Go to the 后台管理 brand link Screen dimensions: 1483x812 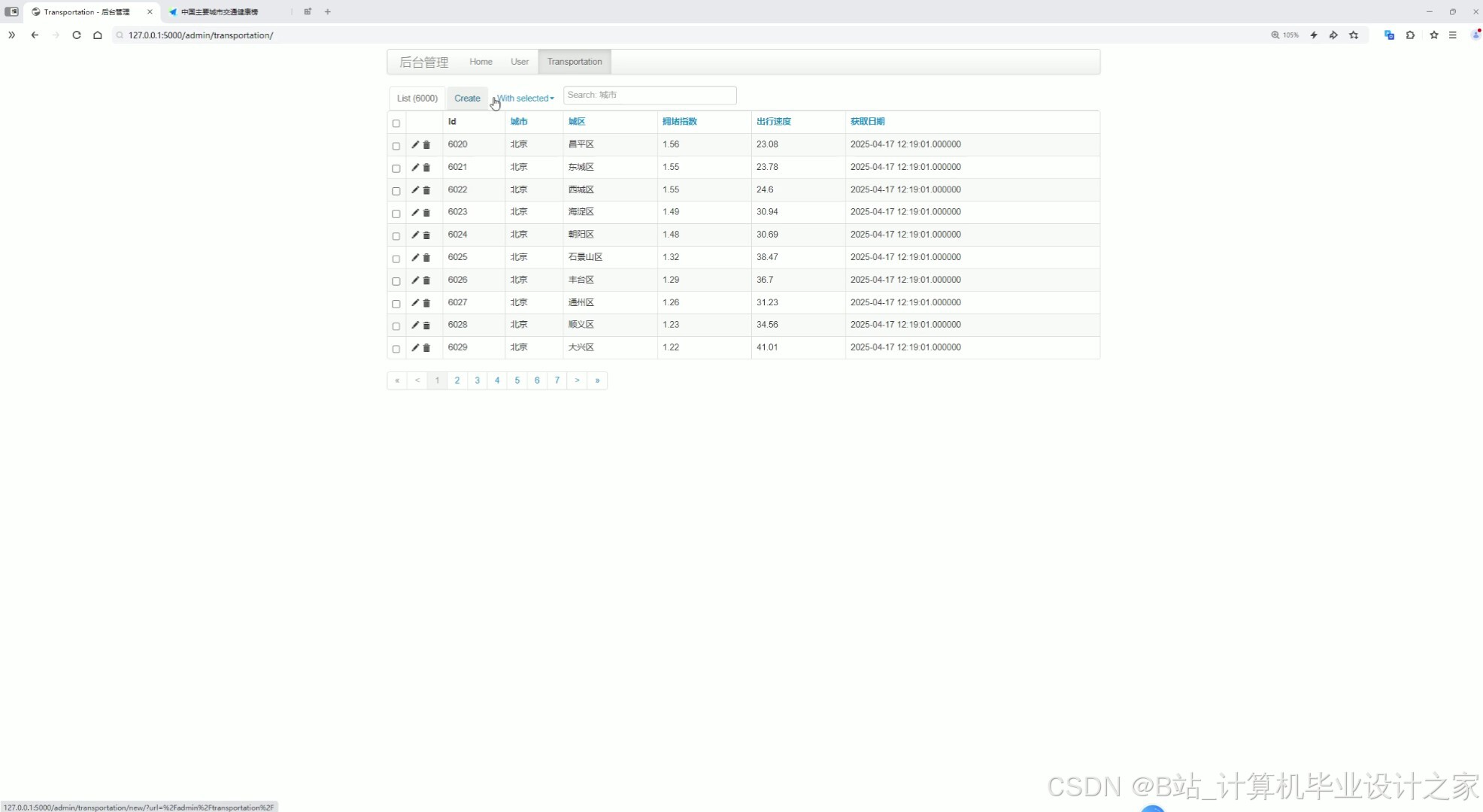click(x=423, y=62)
